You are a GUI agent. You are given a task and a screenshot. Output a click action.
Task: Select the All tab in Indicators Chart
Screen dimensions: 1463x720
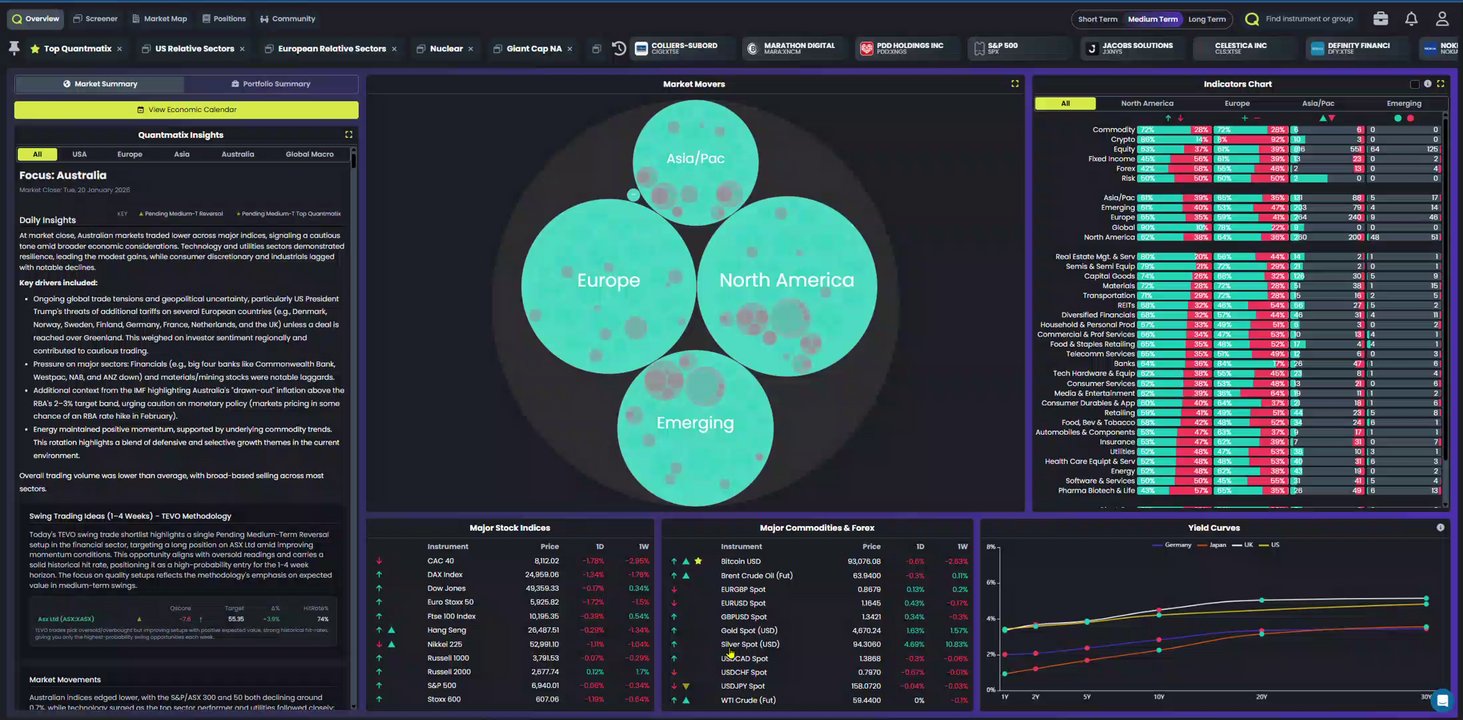tap(1065, 103)
